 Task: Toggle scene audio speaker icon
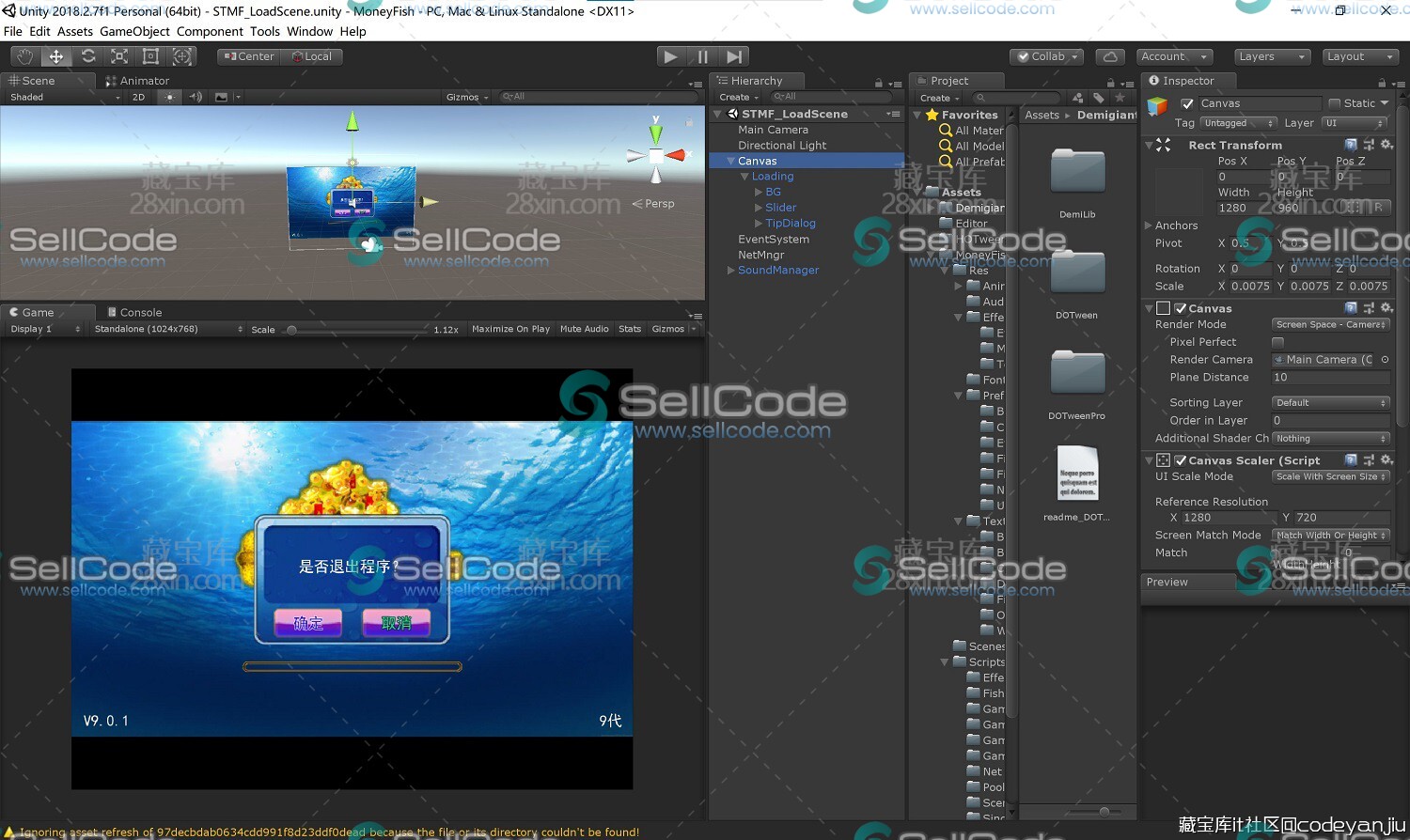(196, 97)
